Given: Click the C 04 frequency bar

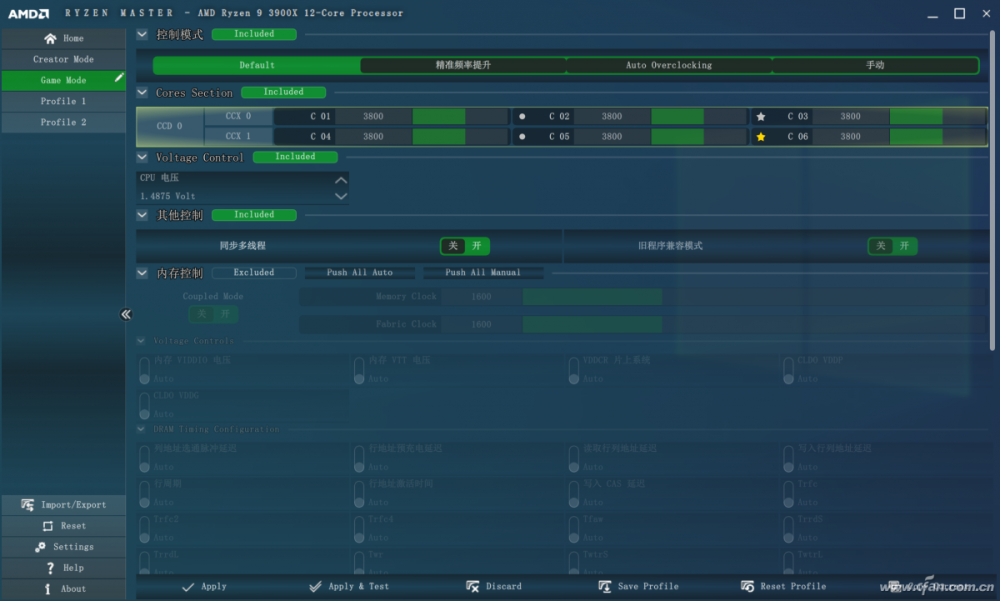Looking at the screenshot, I should [460, 137].
